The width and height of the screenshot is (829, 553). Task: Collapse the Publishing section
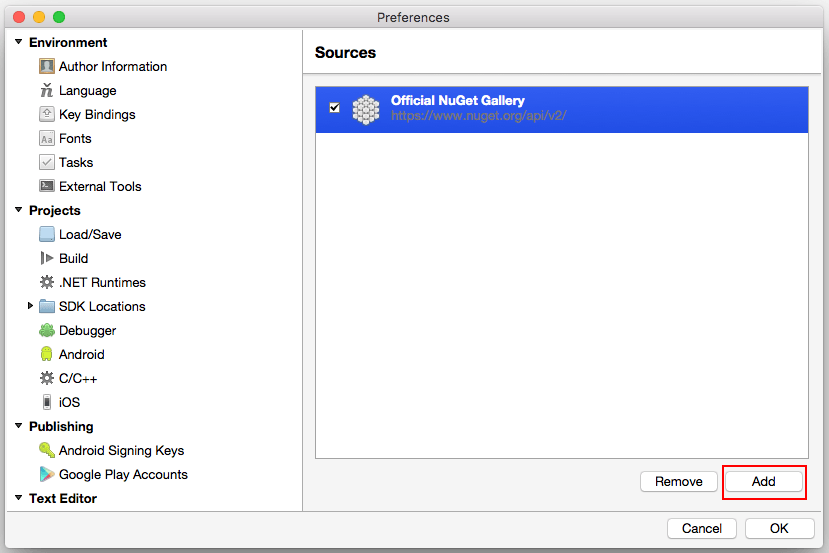19,426
